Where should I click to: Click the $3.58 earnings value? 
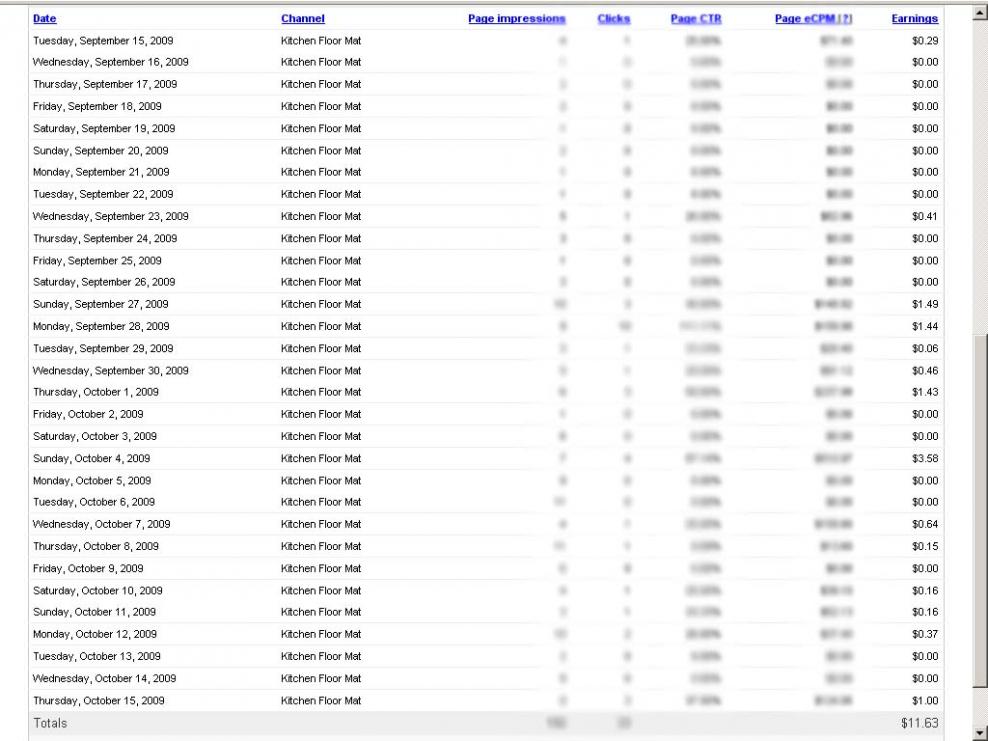tap(924, 458)
